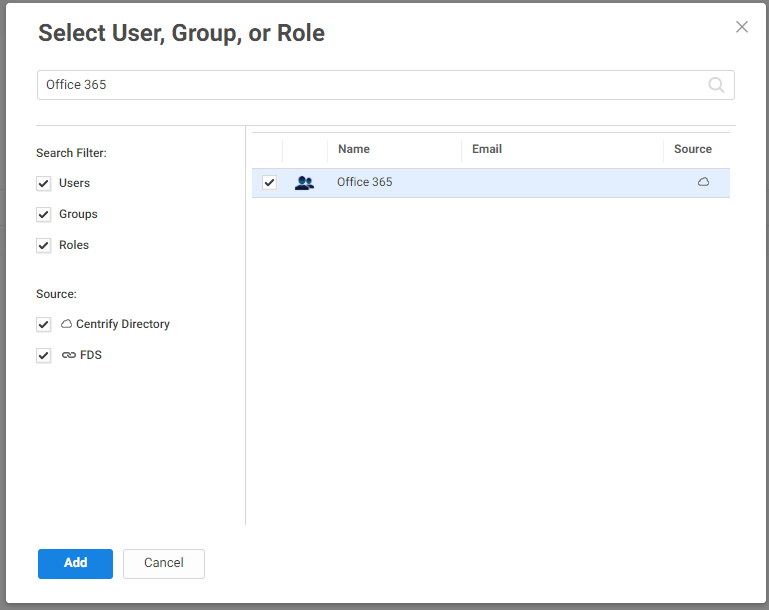
Task: Select the Office 365 name in results
Action: 364,182
